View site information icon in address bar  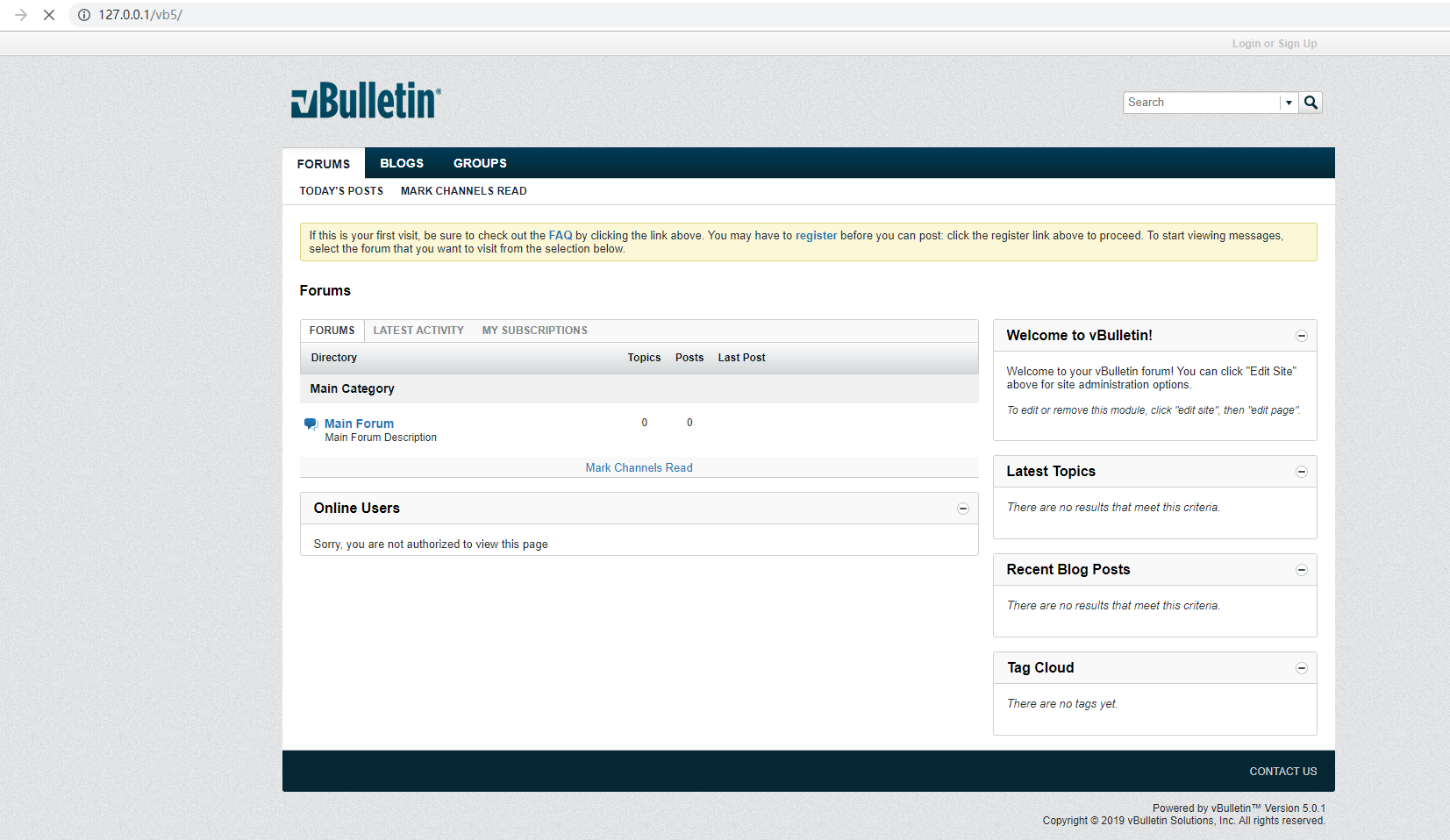(84, 15)
